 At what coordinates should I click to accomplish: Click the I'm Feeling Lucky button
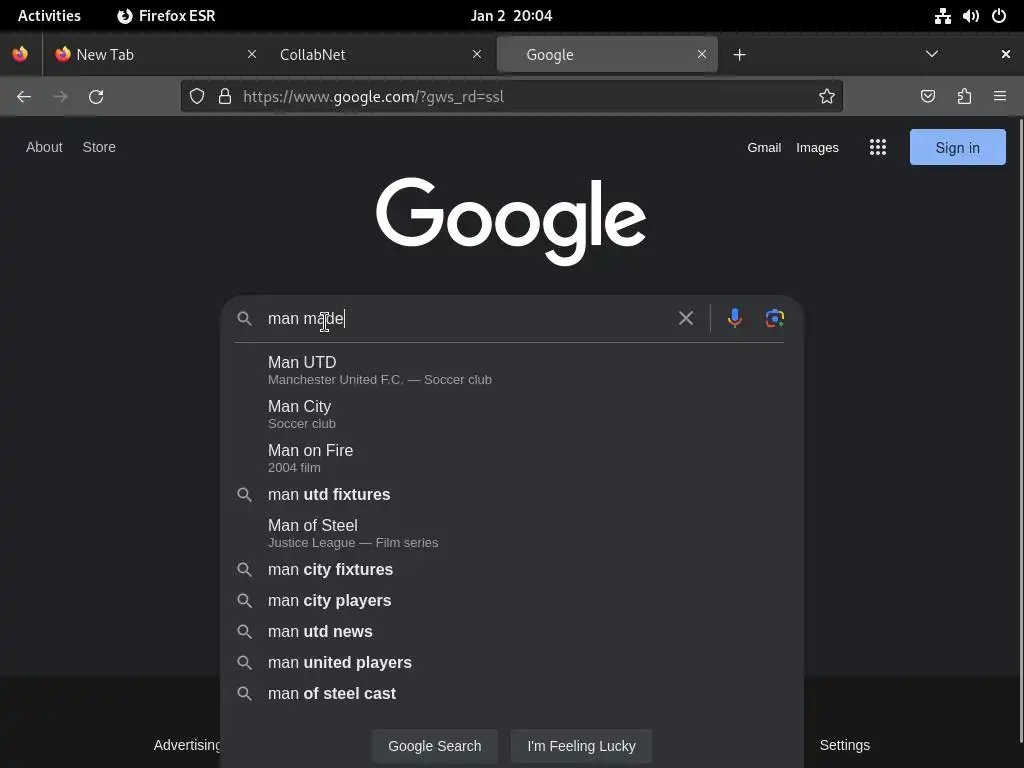point(581,746)
